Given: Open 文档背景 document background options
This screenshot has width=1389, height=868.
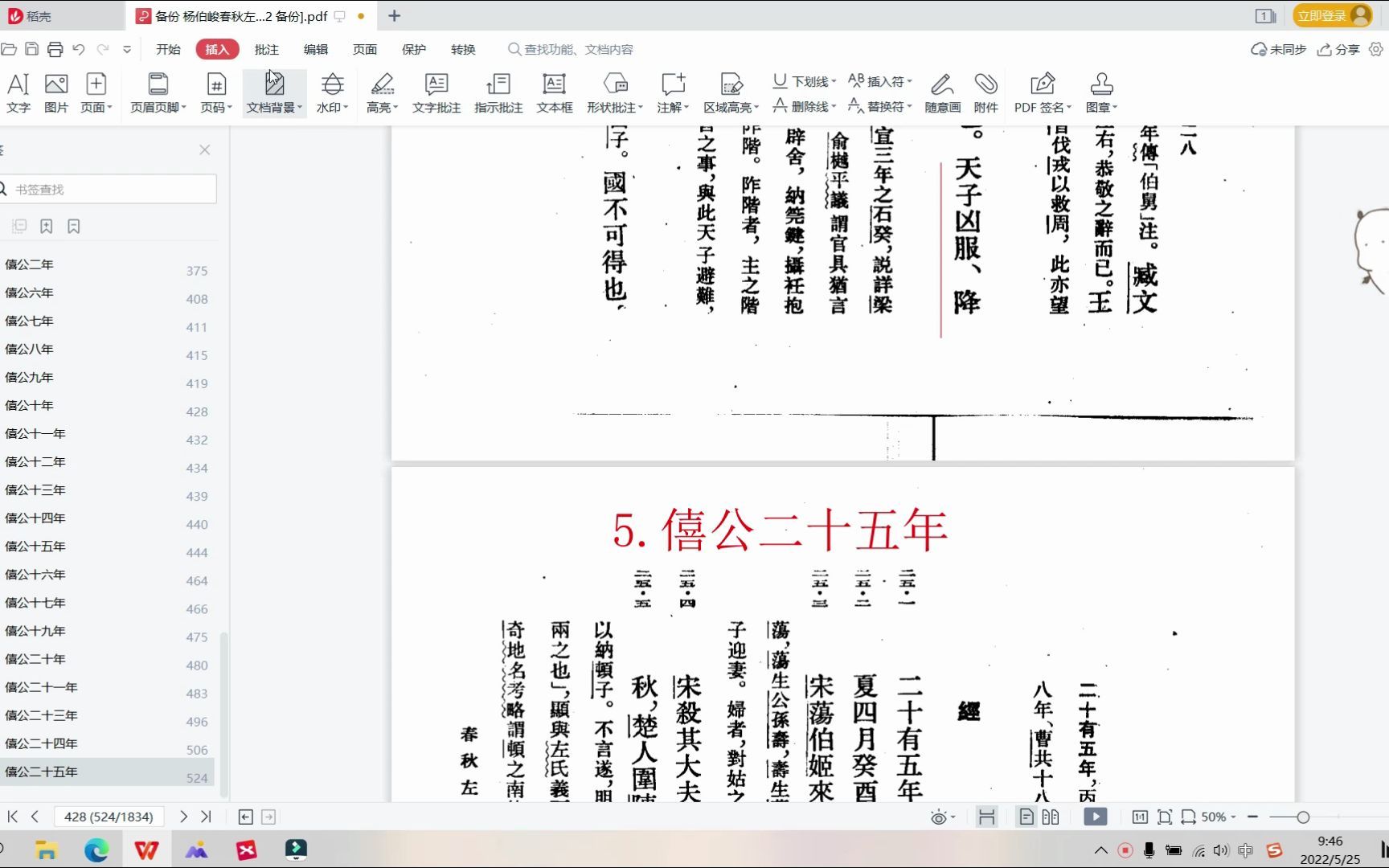Looking at the screenshot, I should click(274, 93).
